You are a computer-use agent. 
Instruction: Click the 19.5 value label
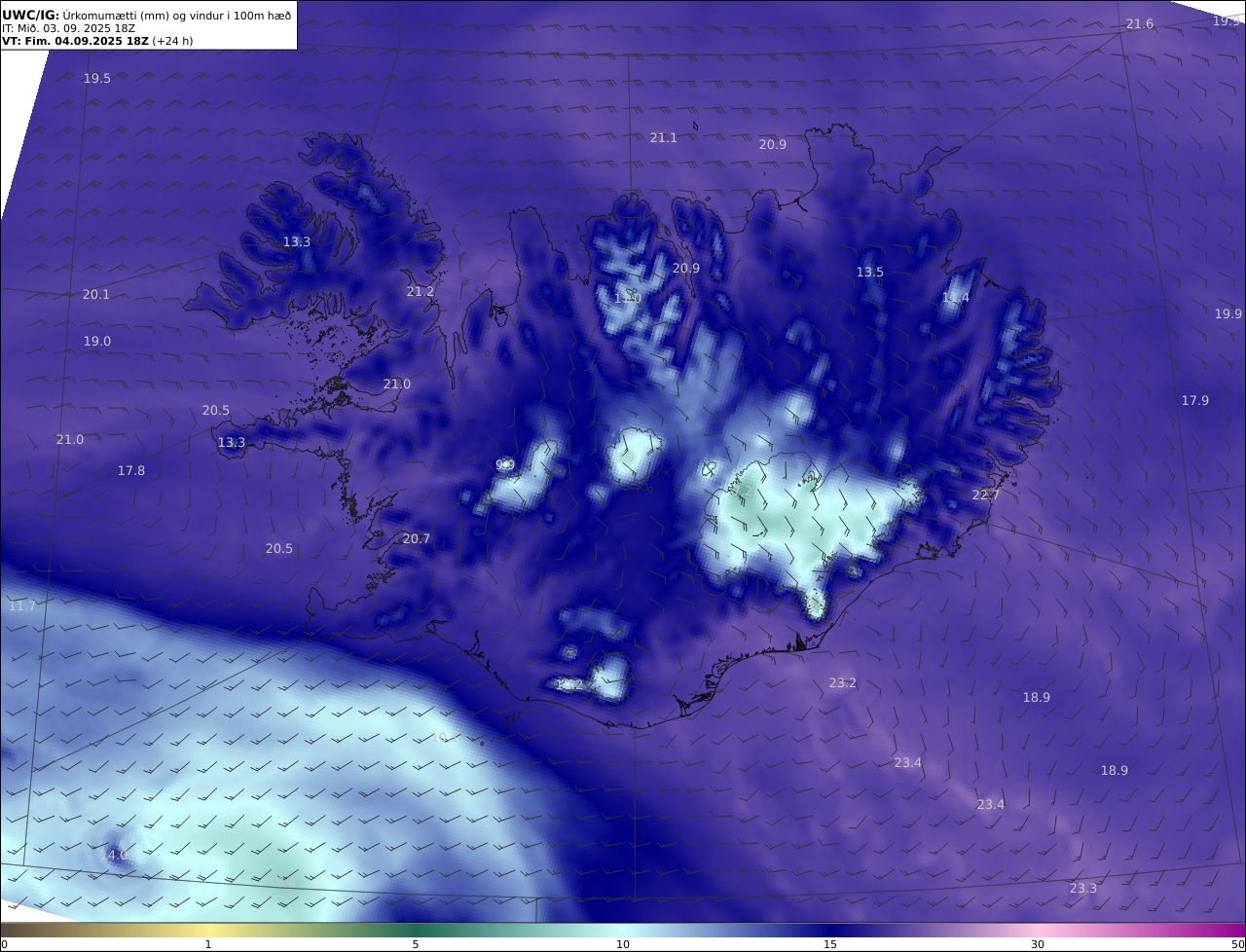[x=97, y=79]
